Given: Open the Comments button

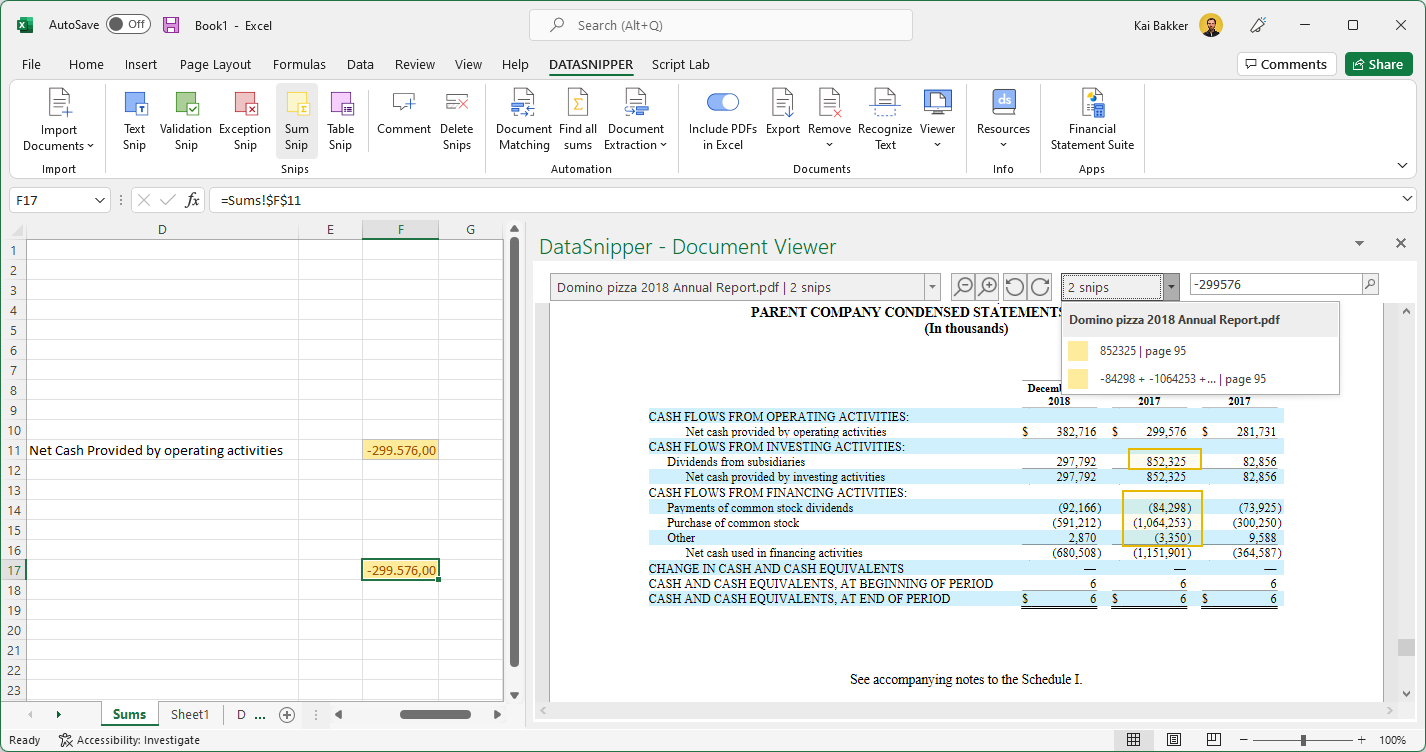Looking at the screenshot, I should tap(1286, 64).
